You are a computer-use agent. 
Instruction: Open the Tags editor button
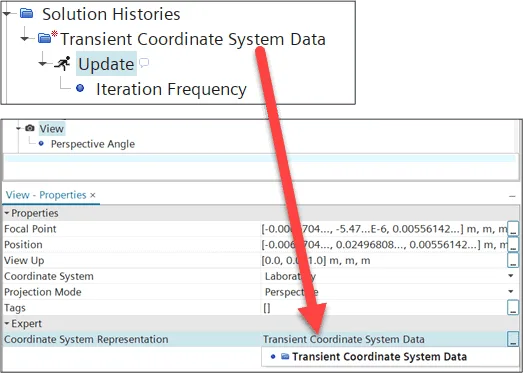(x=513, y=308)
